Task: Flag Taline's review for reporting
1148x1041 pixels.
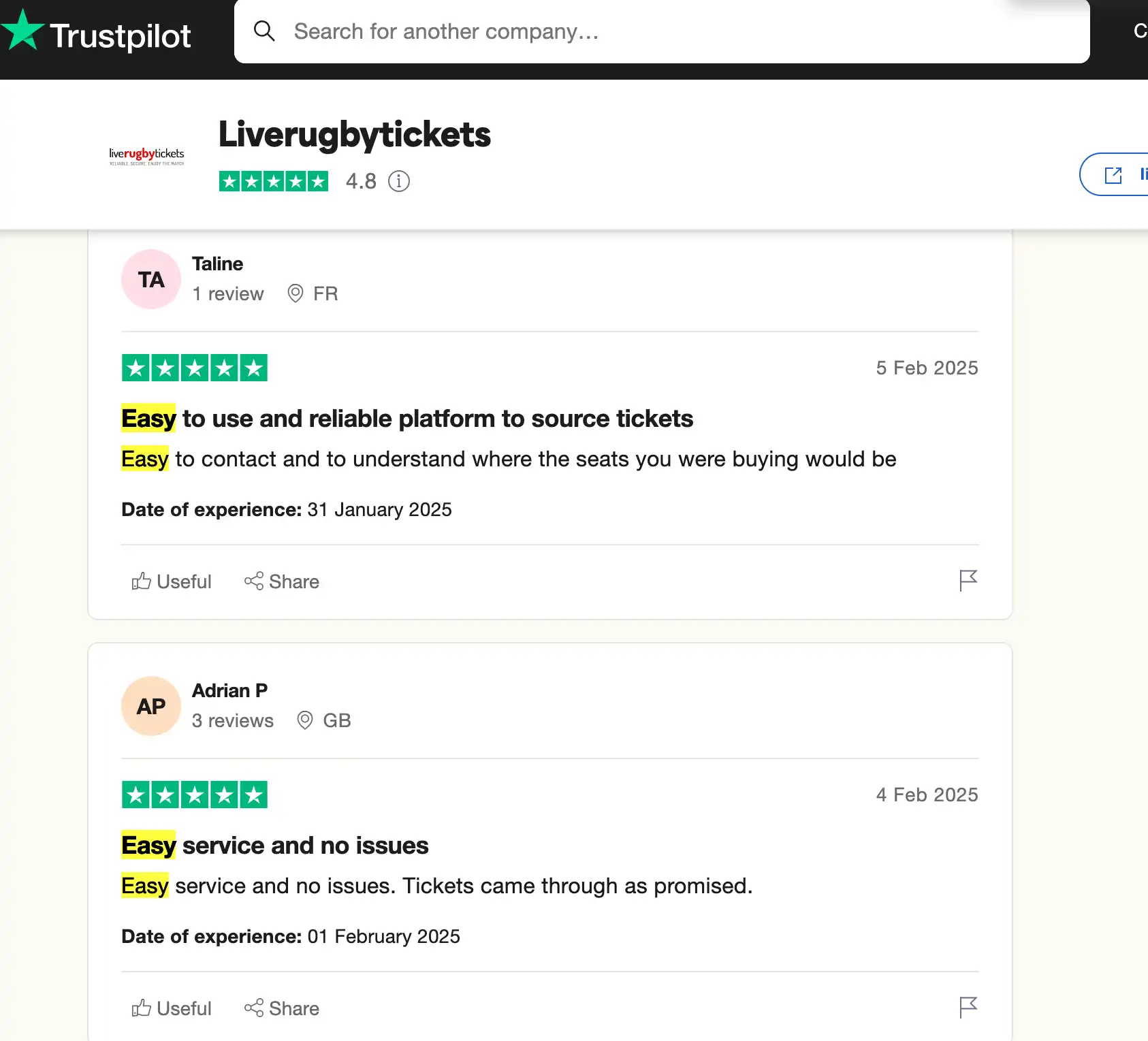Action: pyautogui.click(x=968, y=581)
